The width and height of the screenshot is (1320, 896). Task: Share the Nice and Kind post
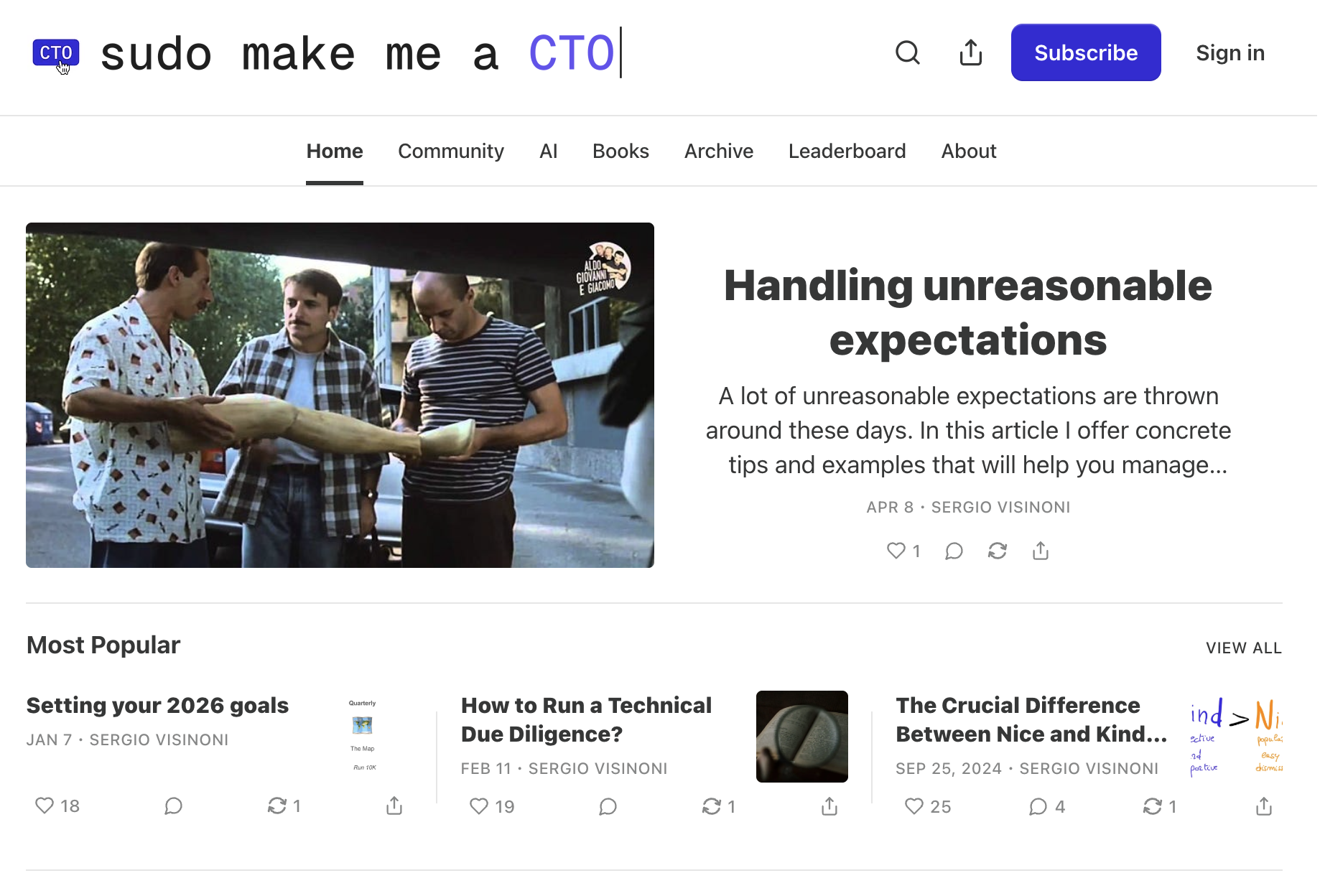coord(1264,806)
